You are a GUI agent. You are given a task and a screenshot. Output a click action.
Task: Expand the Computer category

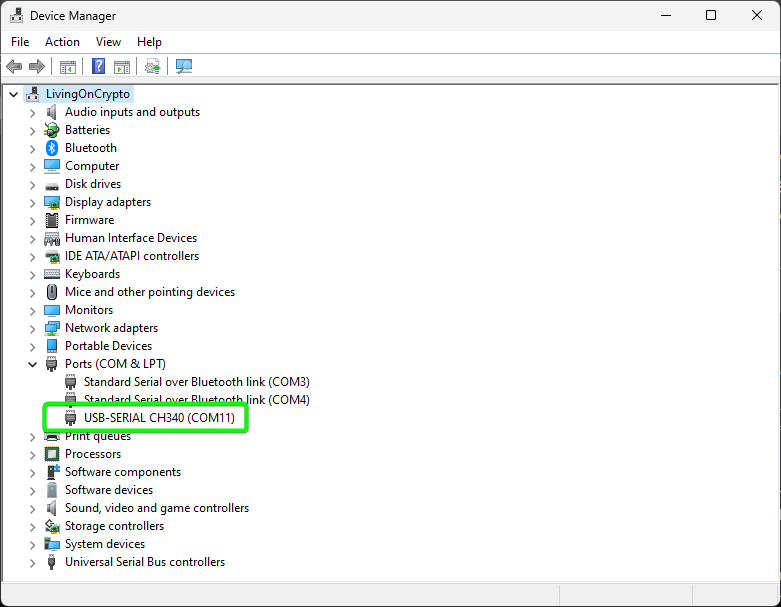[x=32, y=167]
